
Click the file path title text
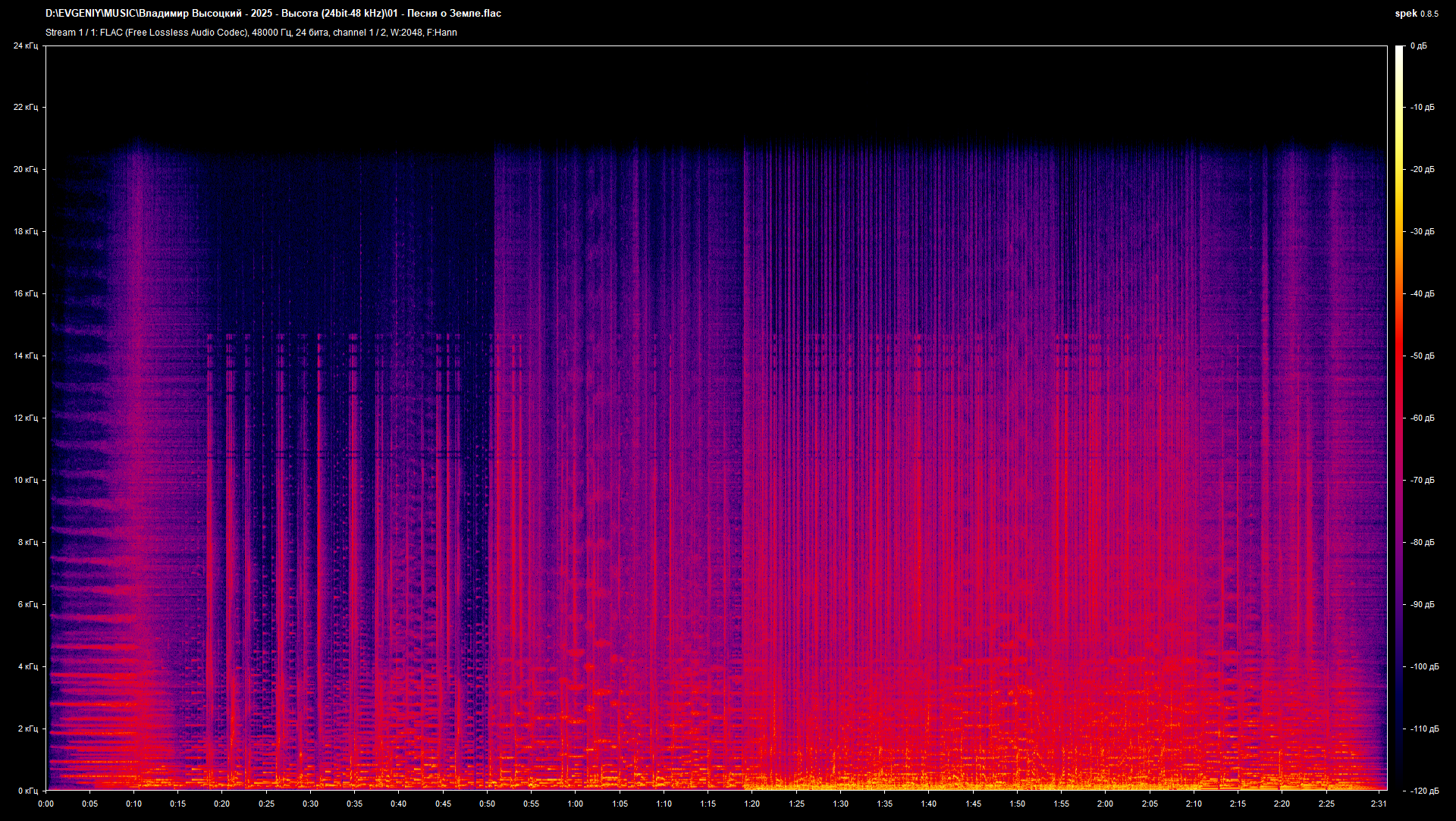pyautogui.click(x=273, y=13)
